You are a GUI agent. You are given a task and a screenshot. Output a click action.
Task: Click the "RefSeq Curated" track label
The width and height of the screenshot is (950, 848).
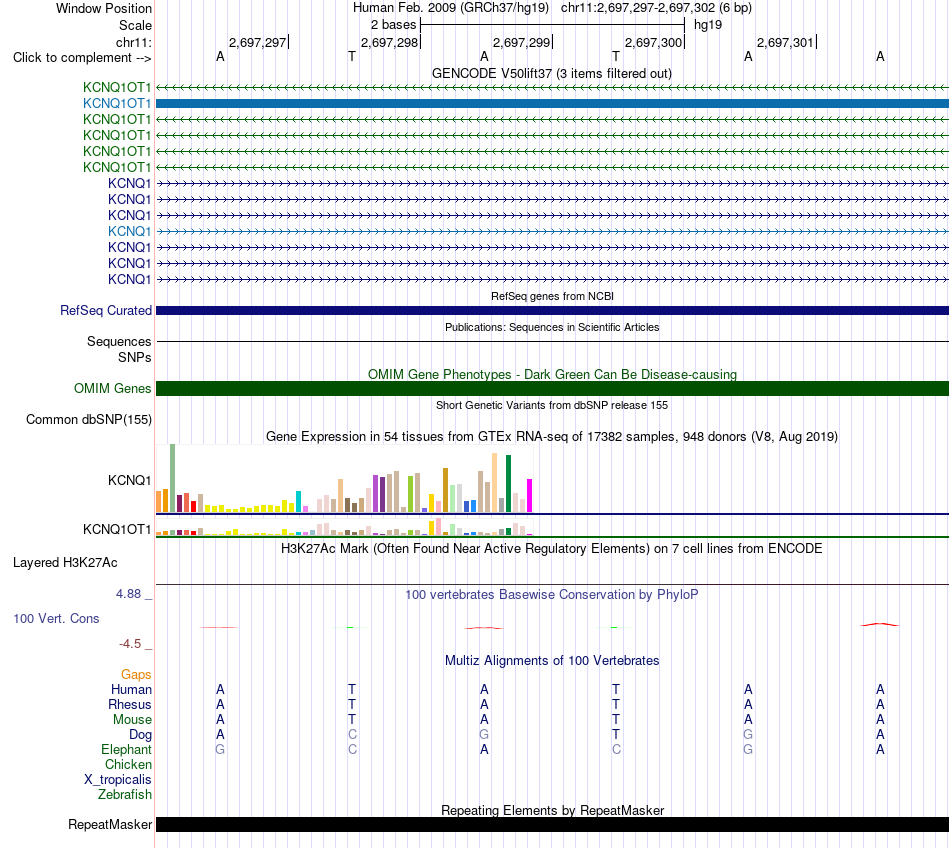(106, 310)
